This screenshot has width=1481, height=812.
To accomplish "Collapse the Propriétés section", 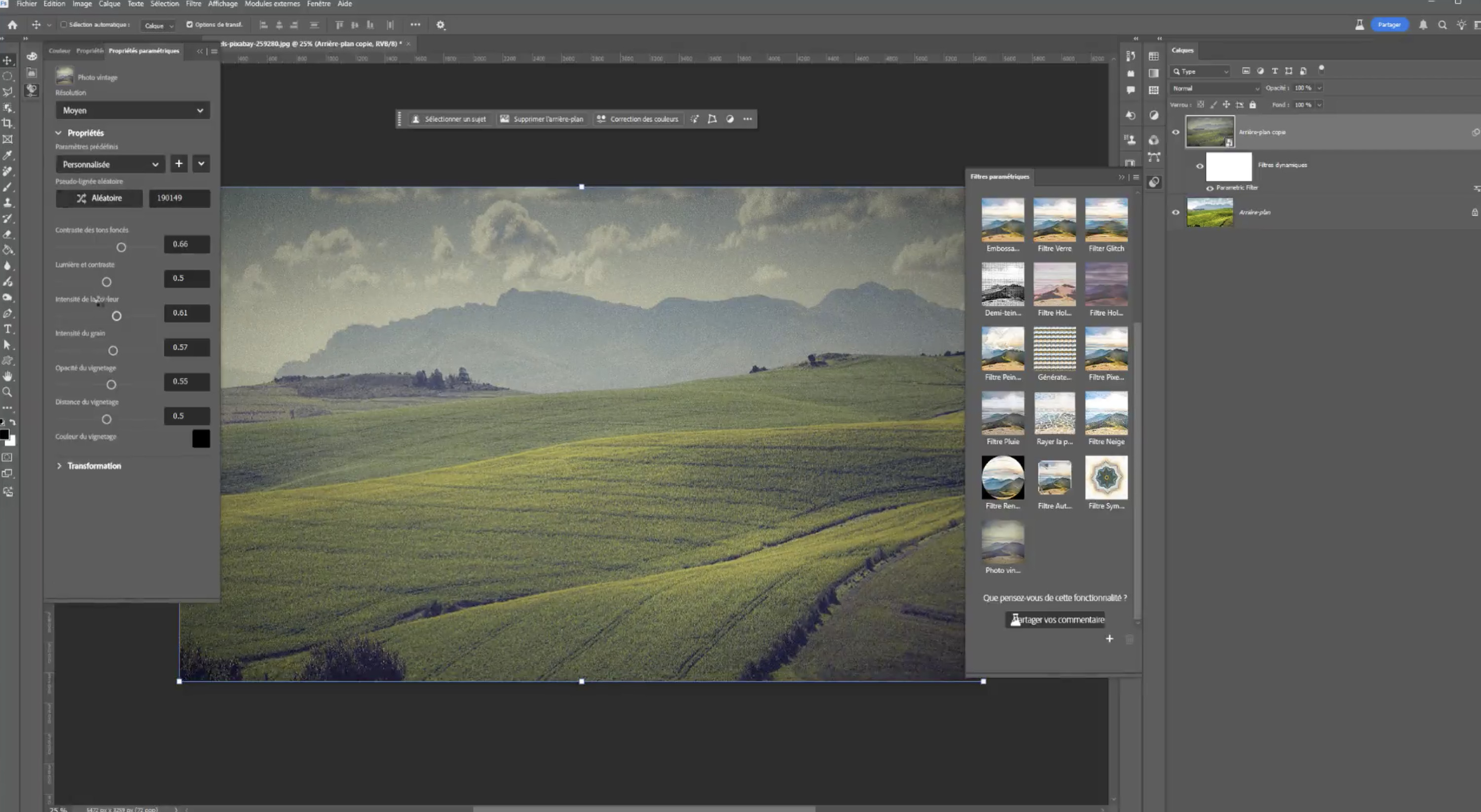I will click(x=58, y=133).
